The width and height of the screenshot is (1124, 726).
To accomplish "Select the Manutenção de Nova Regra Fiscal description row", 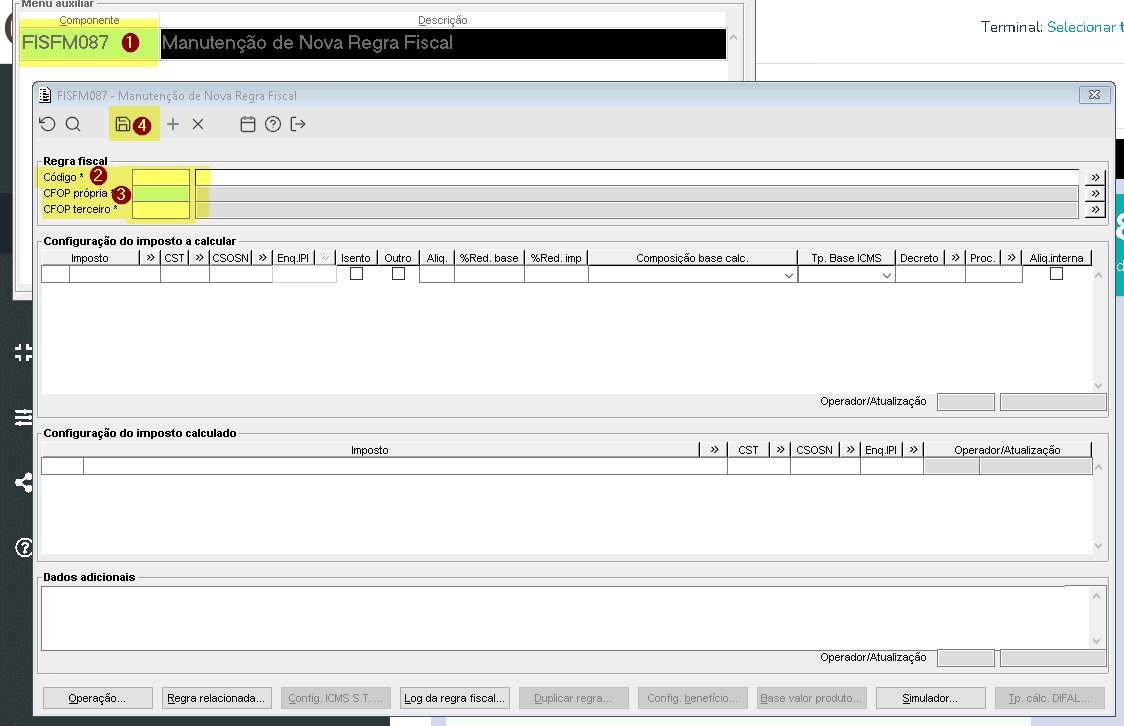I will 443,43.
